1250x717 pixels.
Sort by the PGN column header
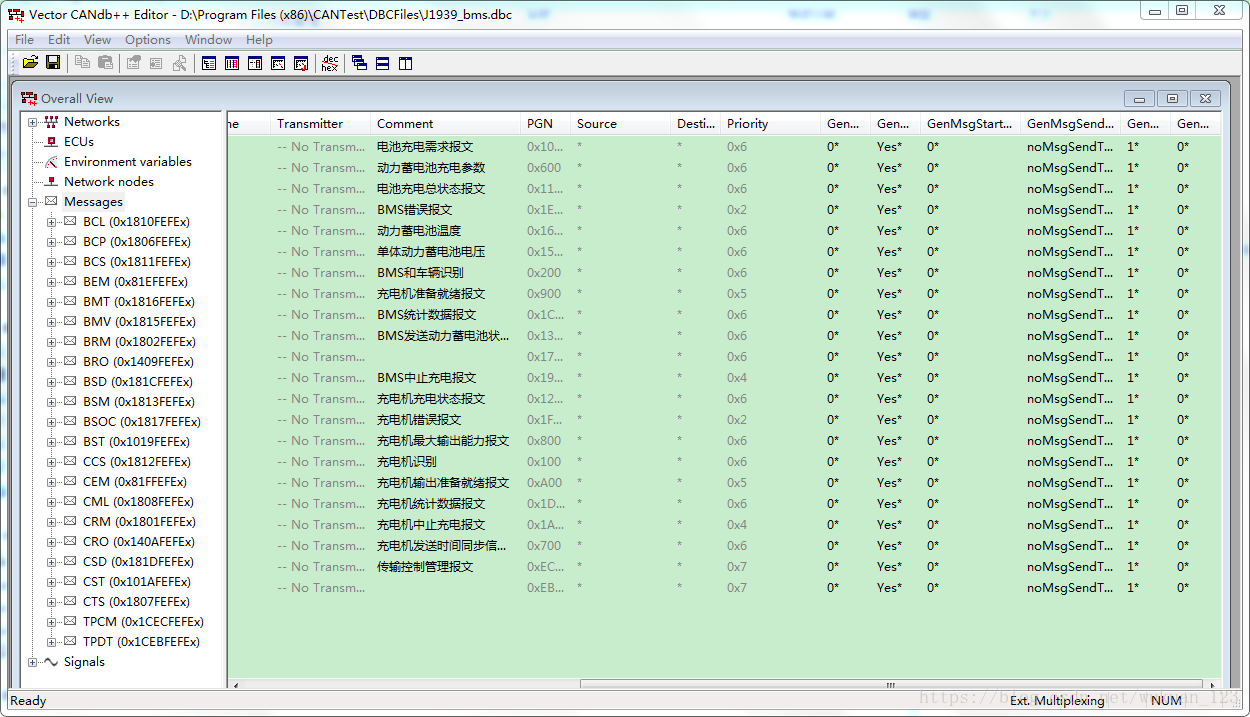pos(546,124)
